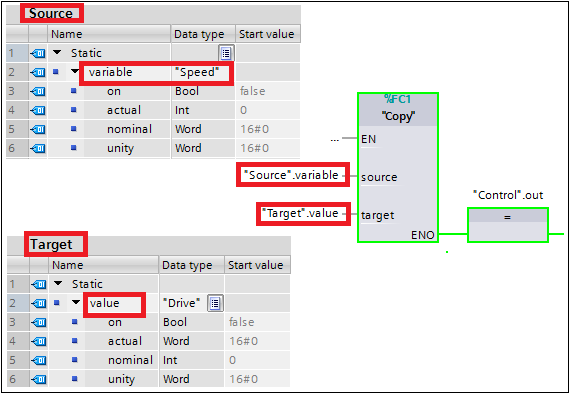Select the "Speed" data type cell
Screen dimensions: 571x394
click(202, 72)
